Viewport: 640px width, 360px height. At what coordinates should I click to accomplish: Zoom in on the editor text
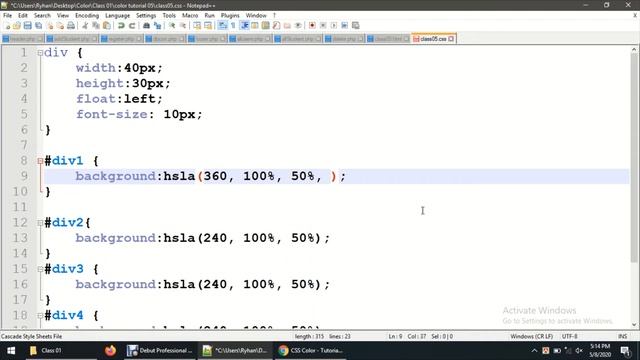tap(172, 26)
